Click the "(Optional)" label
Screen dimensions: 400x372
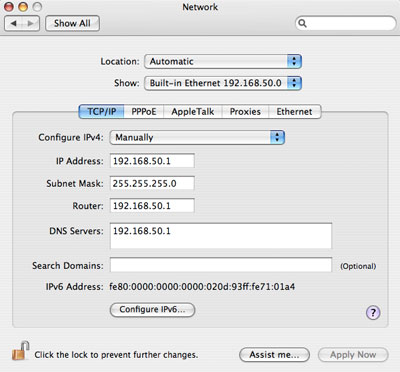358,266
